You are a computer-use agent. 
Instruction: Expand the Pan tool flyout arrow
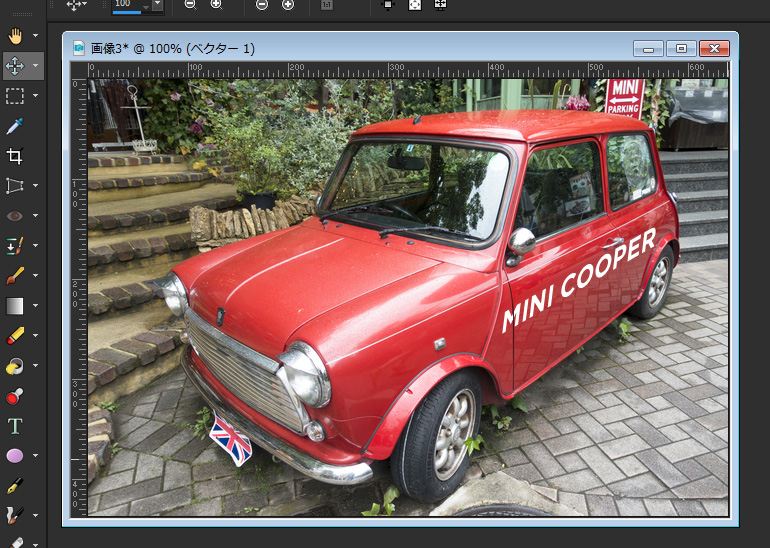35,36
